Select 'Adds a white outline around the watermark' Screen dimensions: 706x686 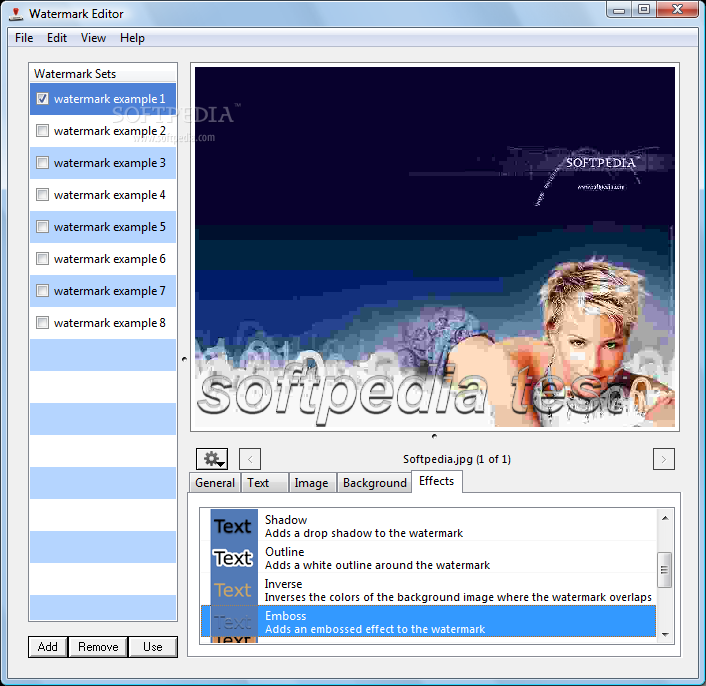pos(377,565)
